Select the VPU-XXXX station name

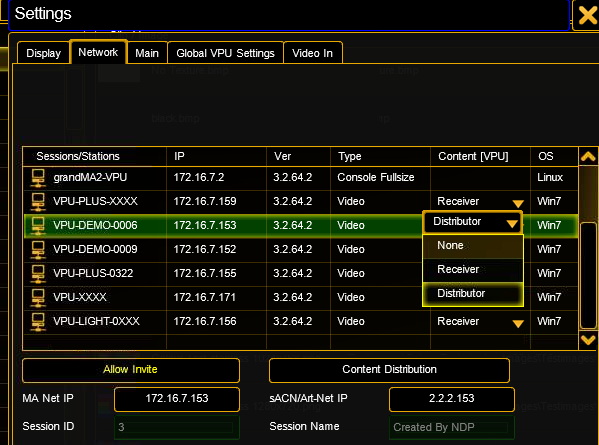pyautogui.click(x=80, y=297)
